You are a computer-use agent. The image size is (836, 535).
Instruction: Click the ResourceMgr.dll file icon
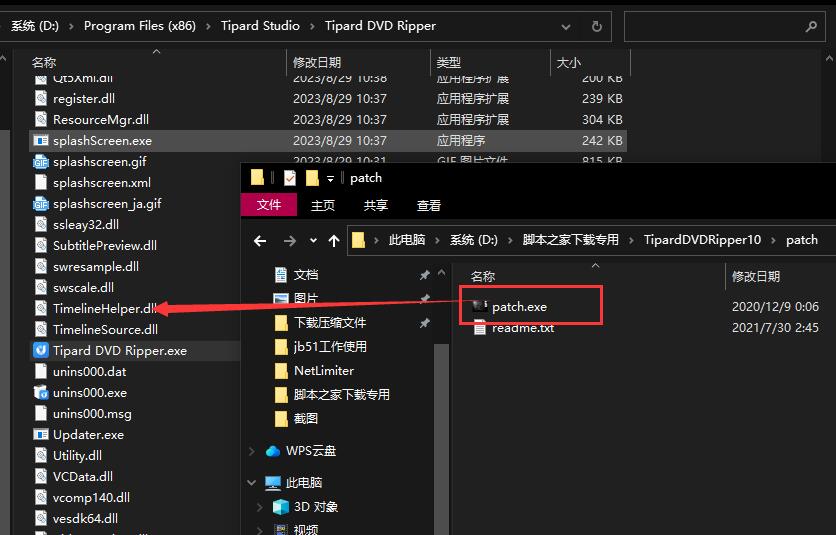coord(41,119)
